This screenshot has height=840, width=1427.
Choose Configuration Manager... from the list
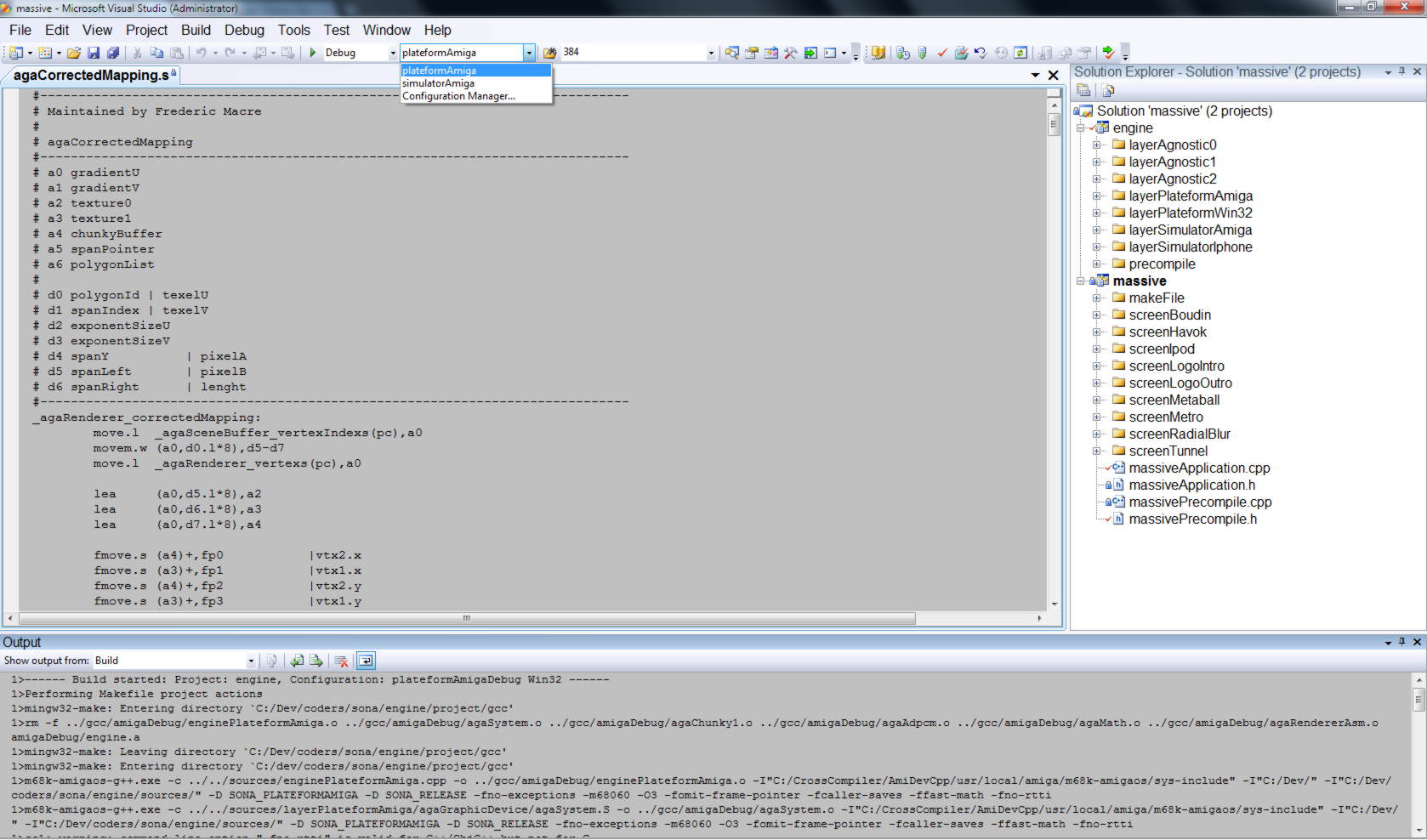(x=475, y=96)
